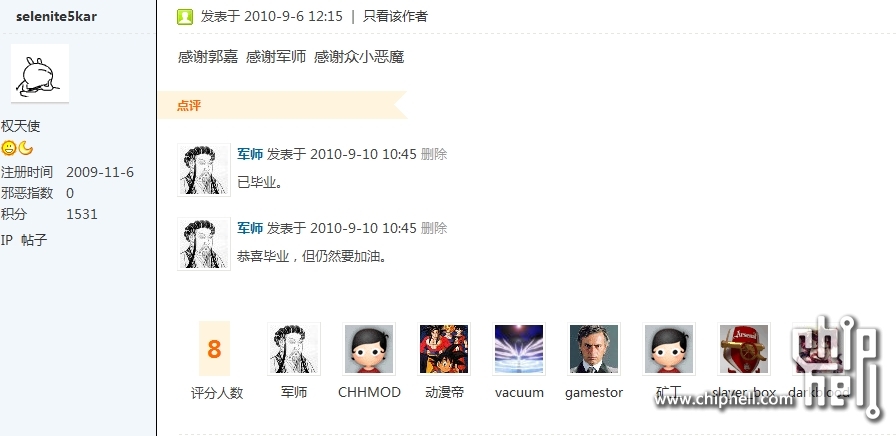Click the smiley face rank icon
Viewport: 896px width, 436px height.
coord(9,149)
